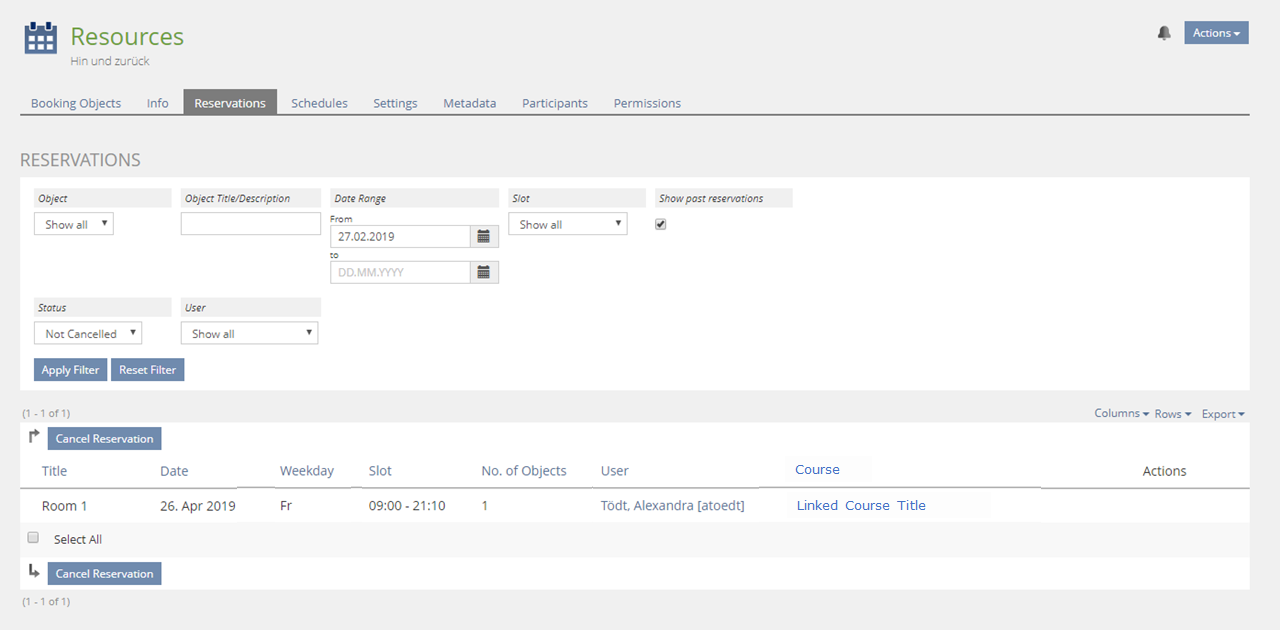Open the 'to' date calendar picker

484,272
